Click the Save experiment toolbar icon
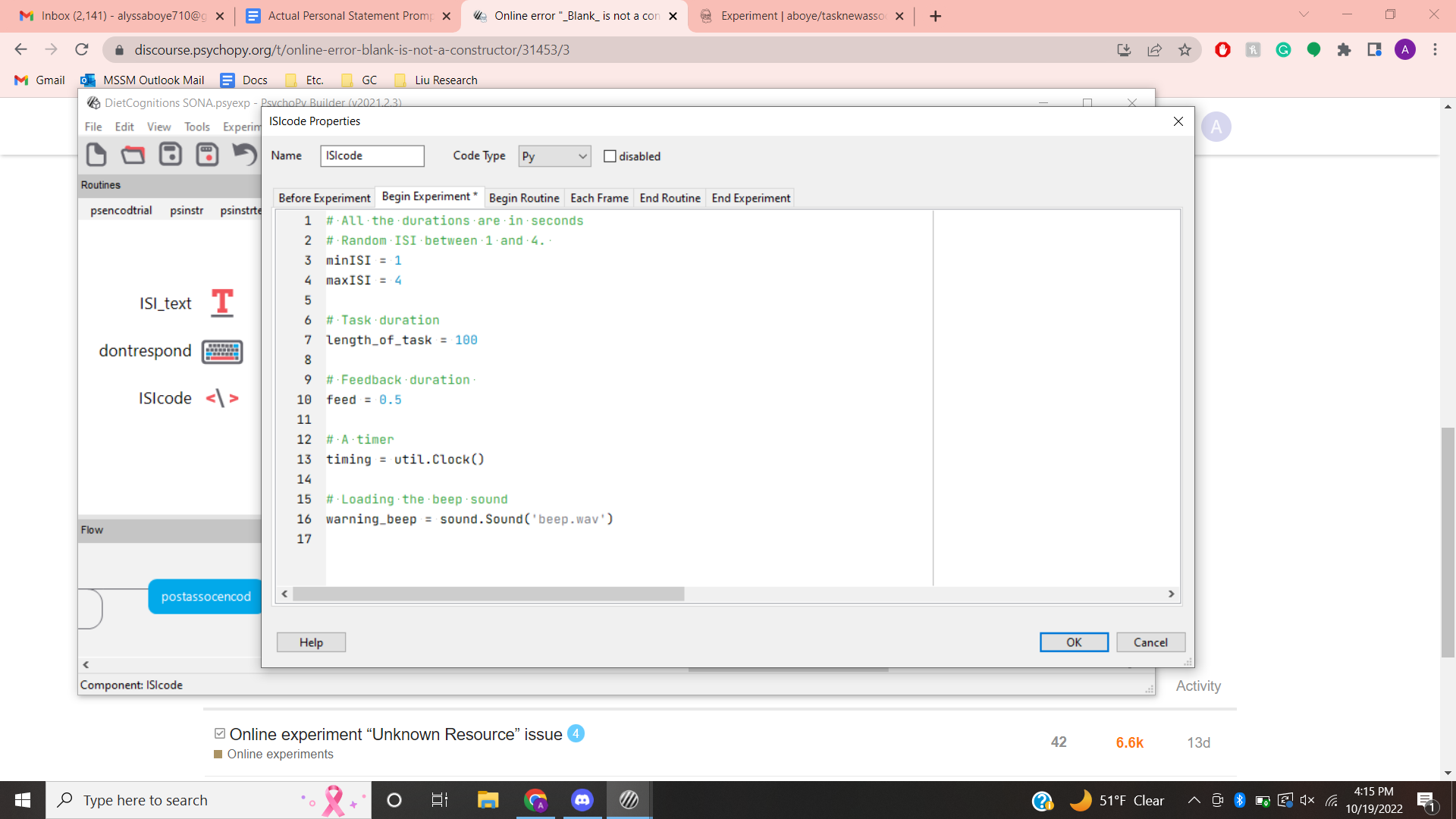The image size is (1456, 819). click(170, 155)
